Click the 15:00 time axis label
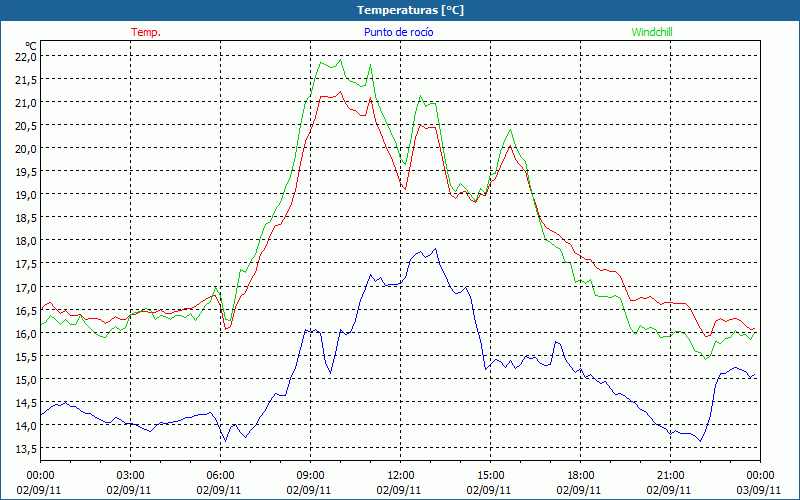Viewport: 800px width, 500px height. (490, 475)
